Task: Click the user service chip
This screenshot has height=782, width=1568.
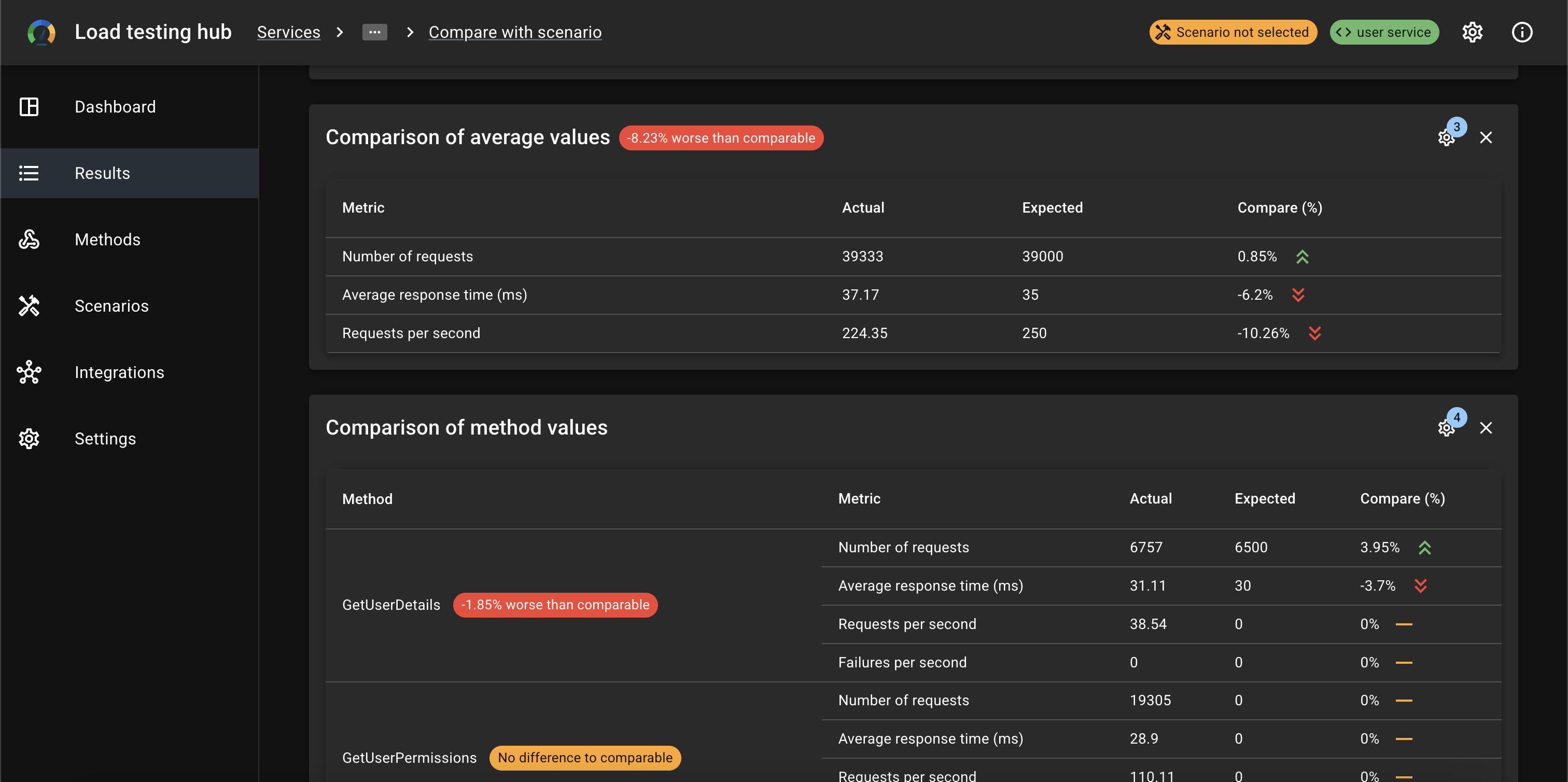Action: (x=1384, y=32)
